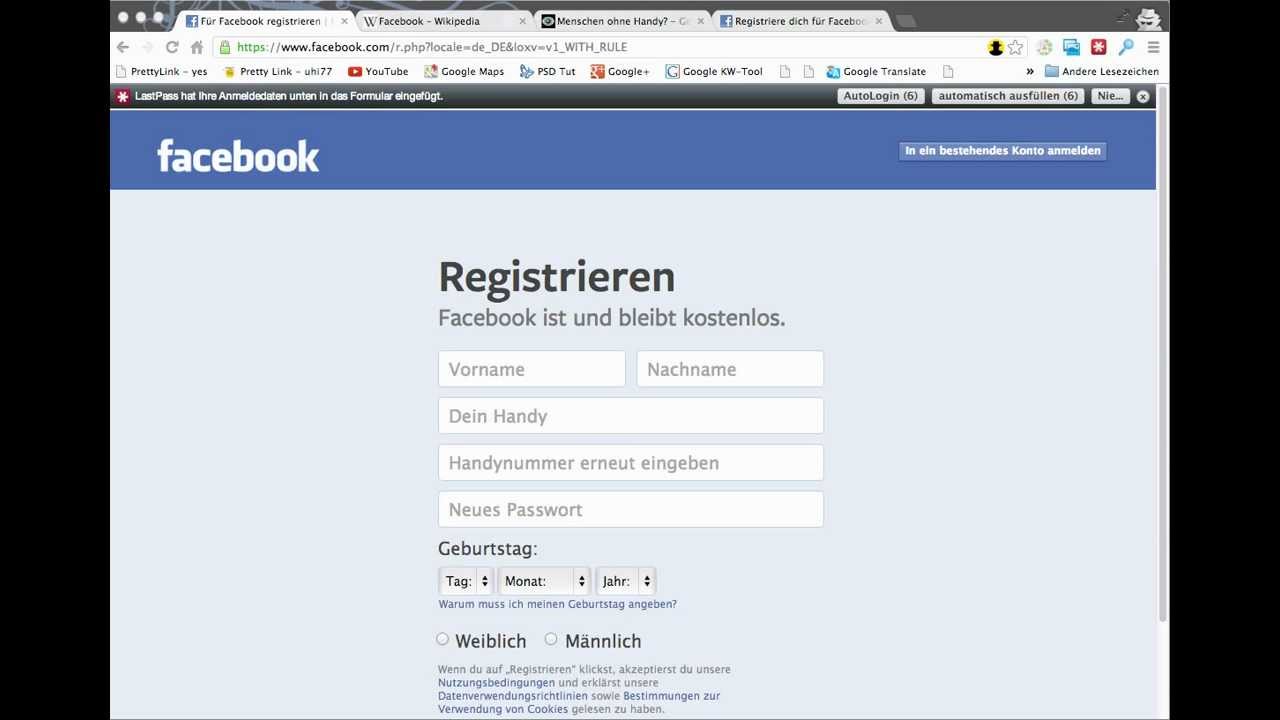
Task: Open the Google Maps bookmark
Action: pos(464,71)
